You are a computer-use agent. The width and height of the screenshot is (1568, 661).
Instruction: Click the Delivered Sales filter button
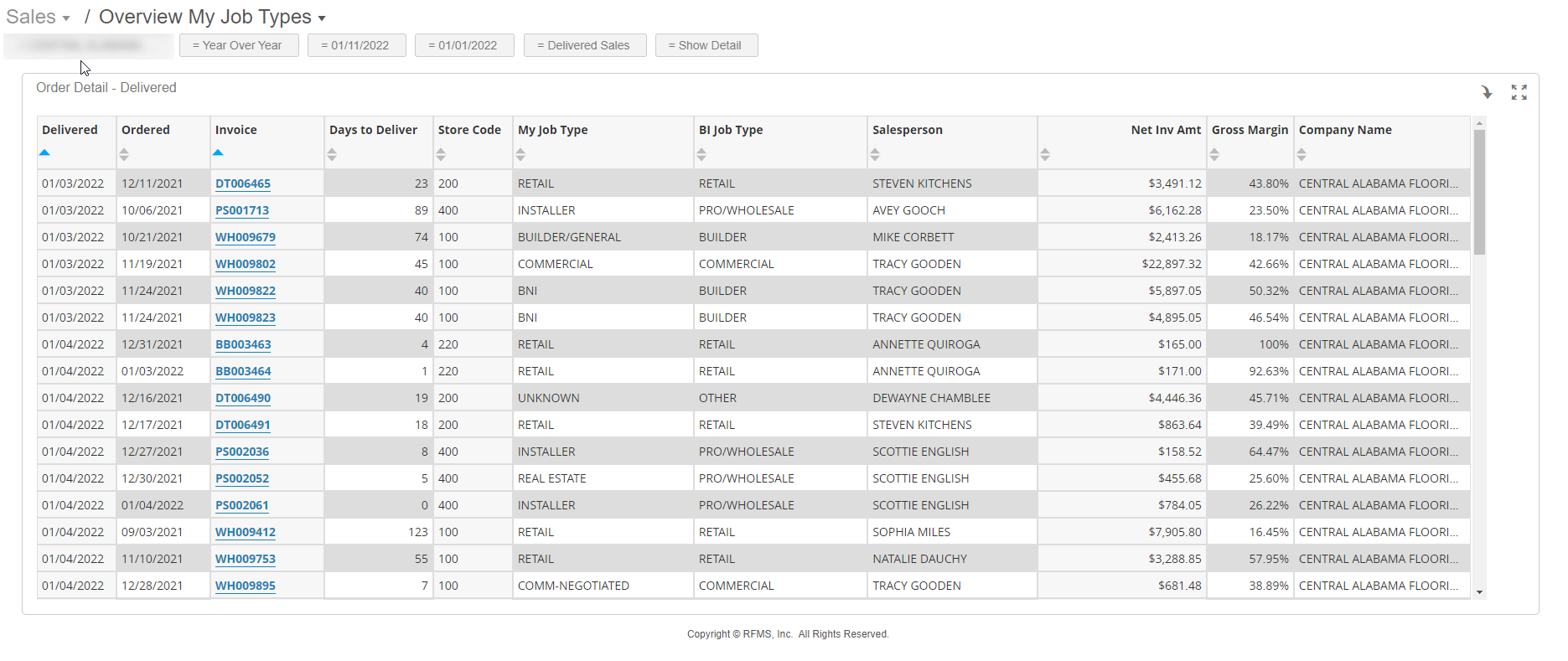[585, 45]
